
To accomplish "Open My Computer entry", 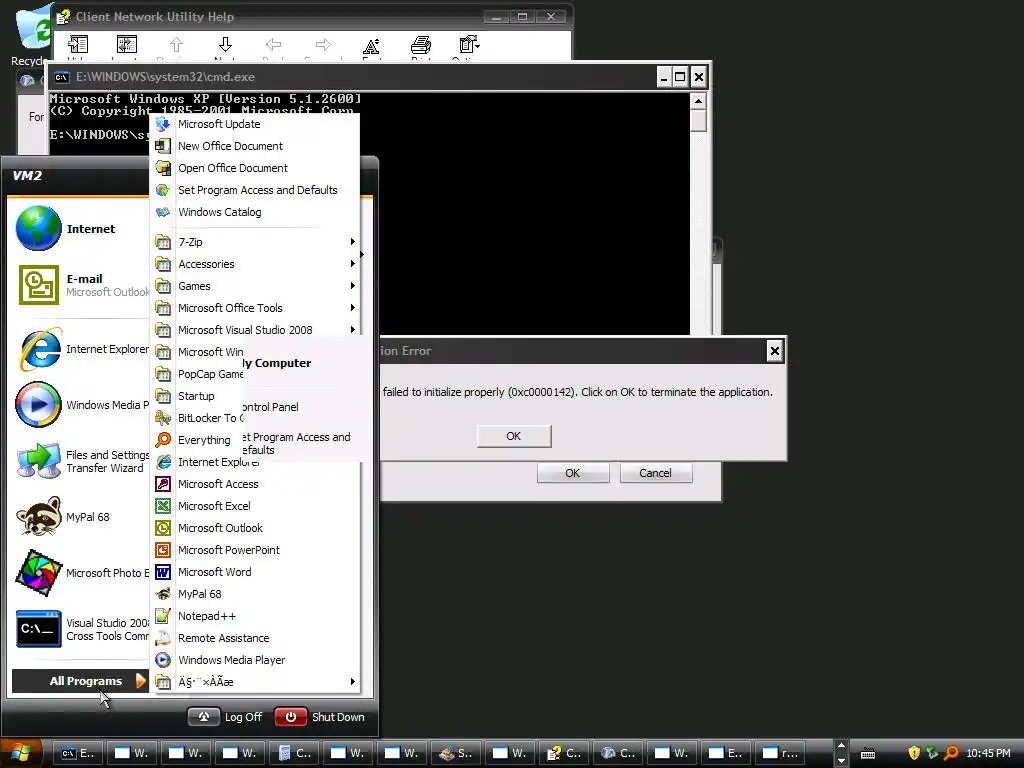I will [278, 363].
